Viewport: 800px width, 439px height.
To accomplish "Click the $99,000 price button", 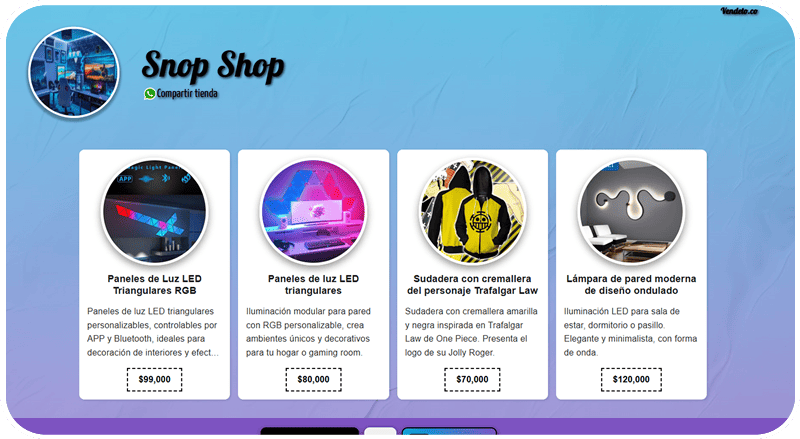I will 155,379.
